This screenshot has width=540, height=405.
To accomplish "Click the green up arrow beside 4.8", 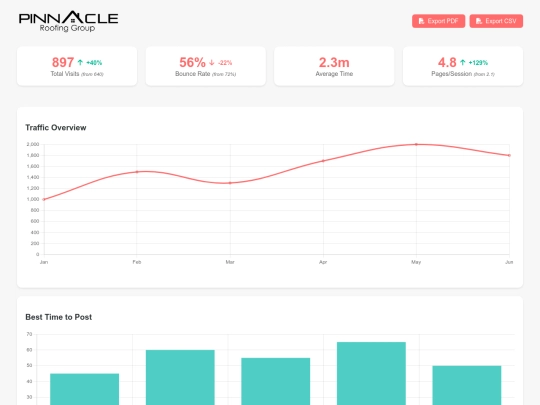I will (463, 62).
